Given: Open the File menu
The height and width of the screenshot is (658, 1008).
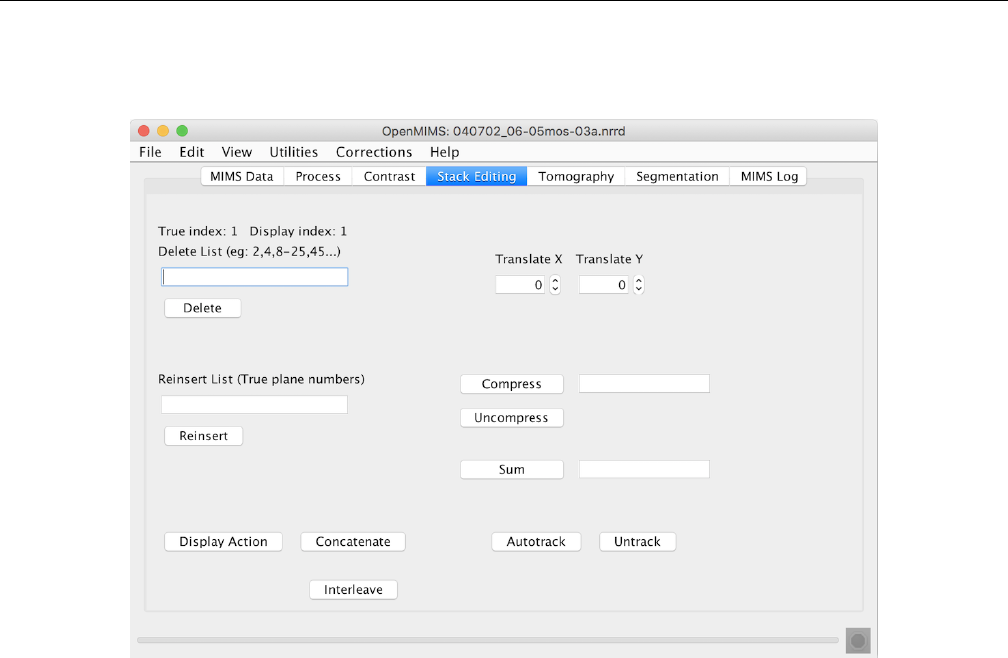Looking at the screenshot, I should (x=150, y=152).
